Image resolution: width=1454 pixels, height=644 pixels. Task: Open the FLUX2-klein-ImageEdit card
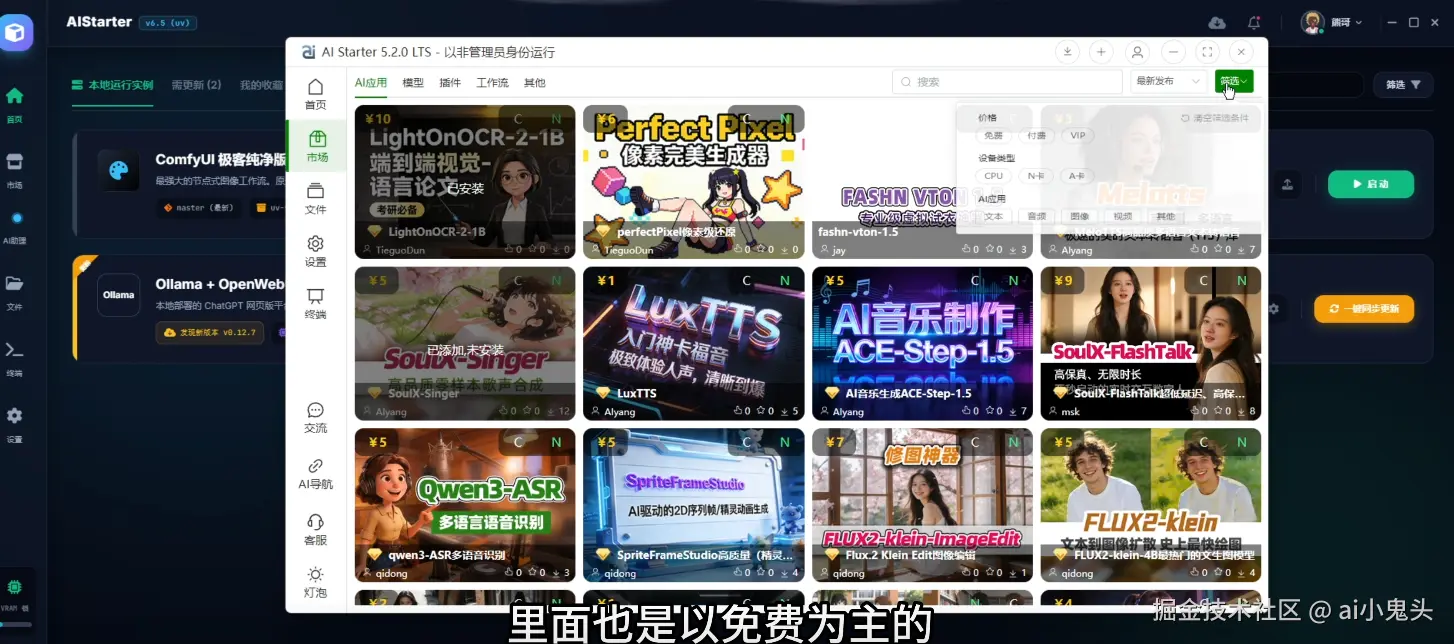click(x=922, y=505)
